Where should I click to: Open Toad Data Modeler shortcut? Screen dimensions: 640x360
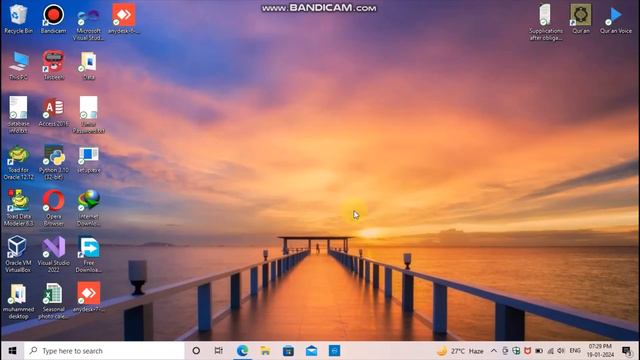point(18,208)
